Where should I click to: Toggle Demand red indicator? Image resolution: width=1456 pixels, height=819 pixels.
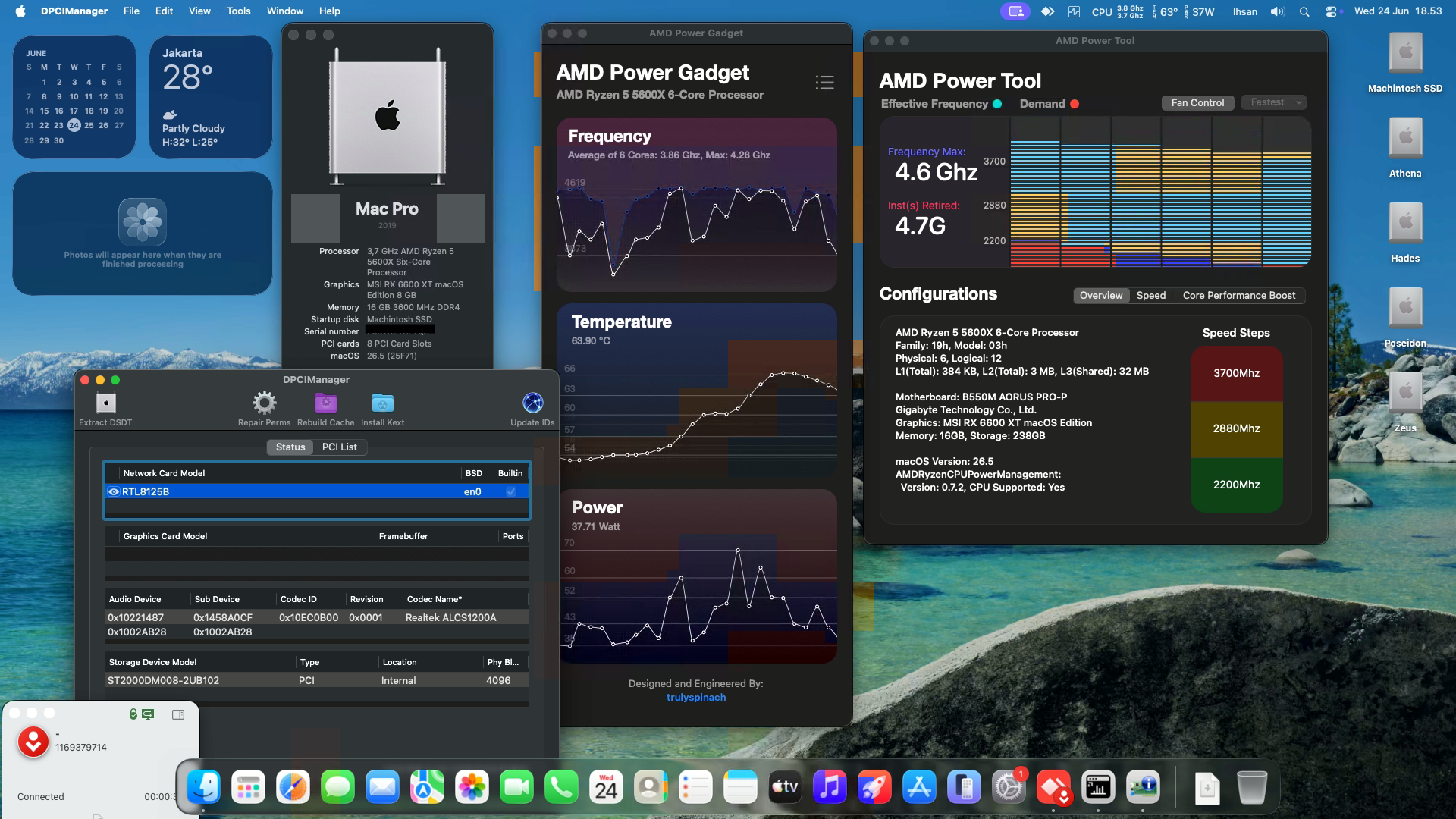(1075, 104)
